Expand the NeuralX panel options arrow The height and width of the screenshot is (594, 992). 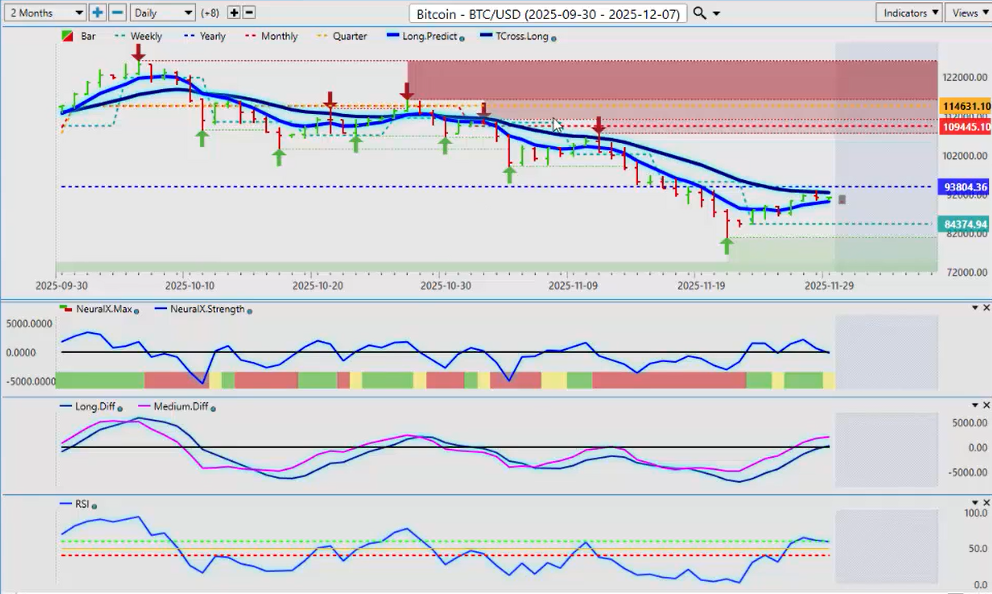click(974, 308)
